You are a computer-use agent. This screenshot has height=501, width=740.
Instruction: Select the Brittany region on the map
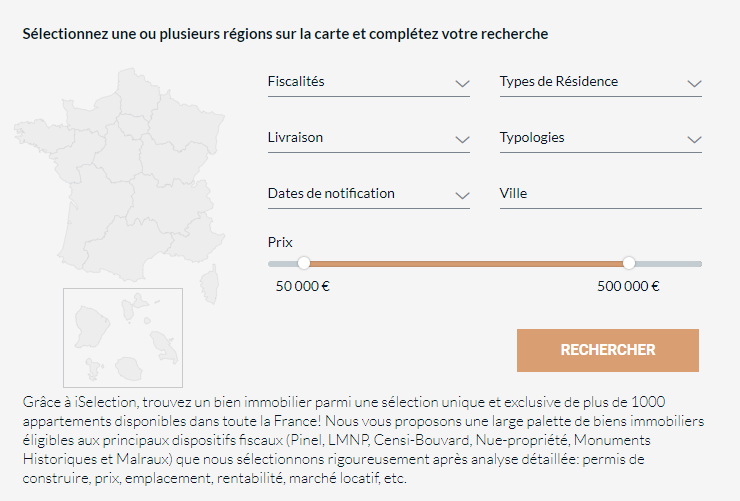[x=40, y=134]
